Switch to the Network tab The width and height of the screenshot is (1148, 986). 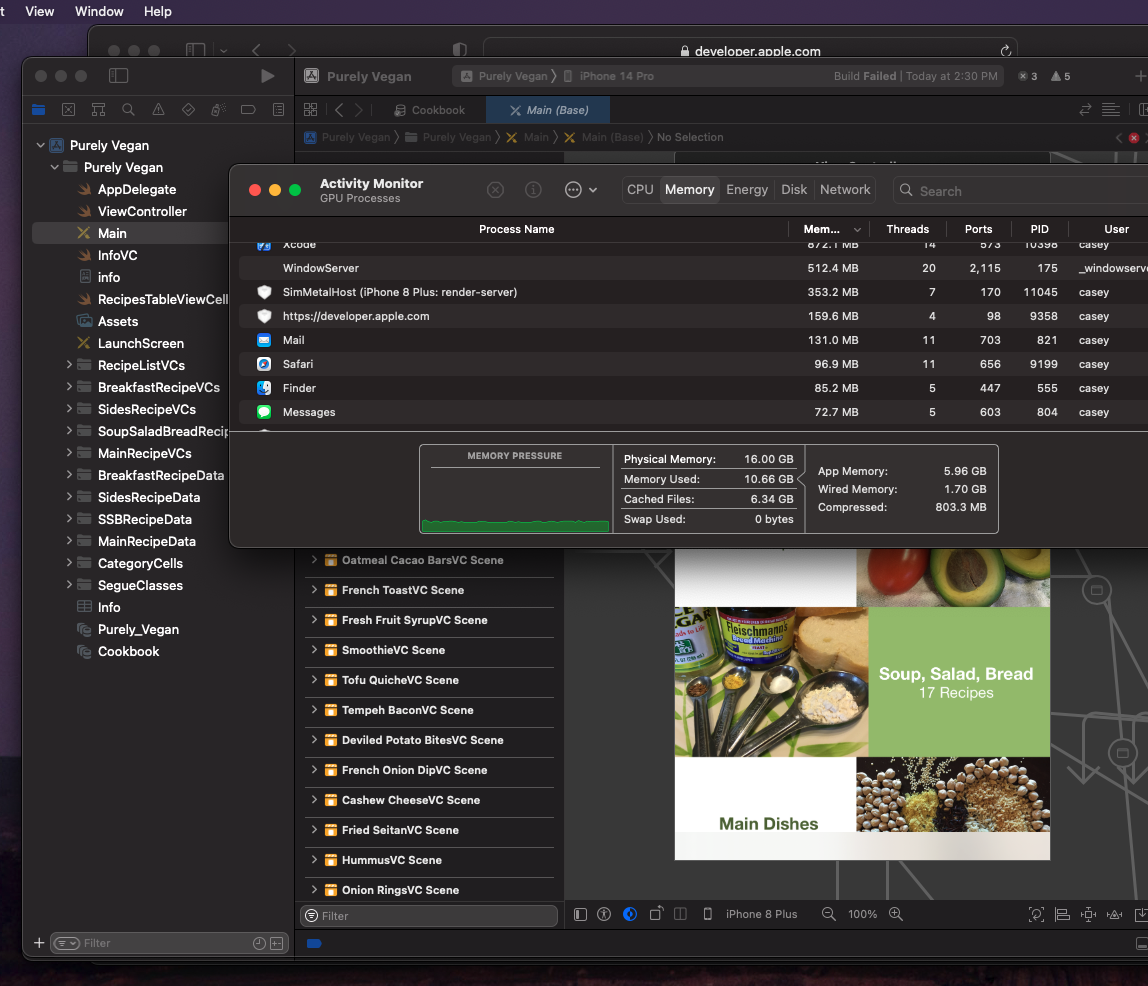click(x=845, y=190)
